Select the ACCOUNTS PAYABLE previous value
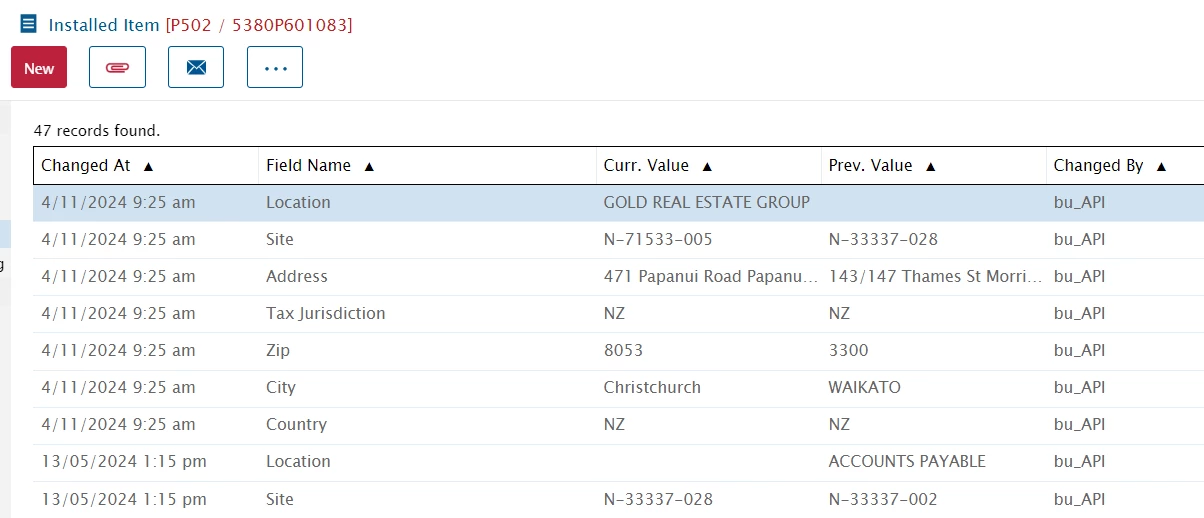 point(907,461)
